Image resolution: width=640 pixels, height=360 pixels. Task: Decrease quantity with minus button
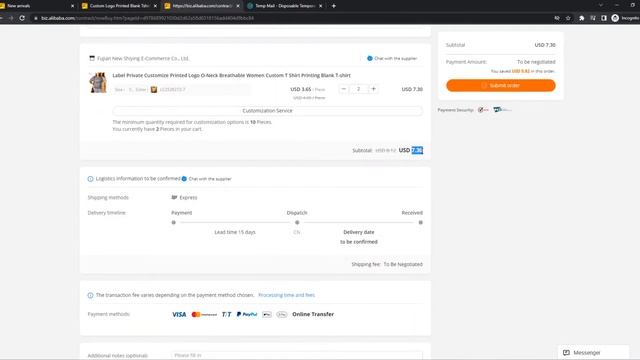(x=344, y=89)
